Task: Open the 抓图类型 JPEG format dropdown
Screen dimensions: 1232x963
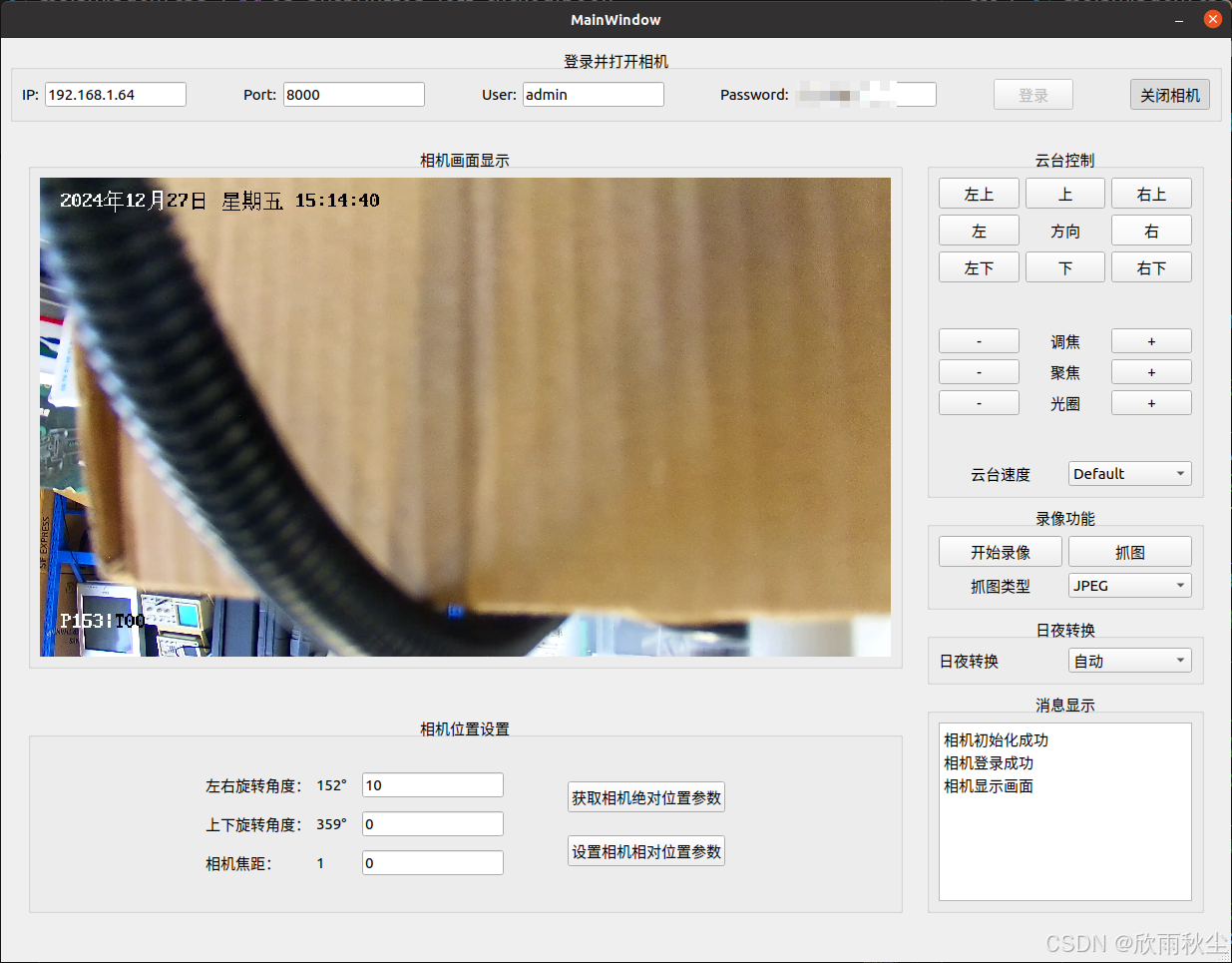Action: pyautogui.click(x=1129, y=585)
